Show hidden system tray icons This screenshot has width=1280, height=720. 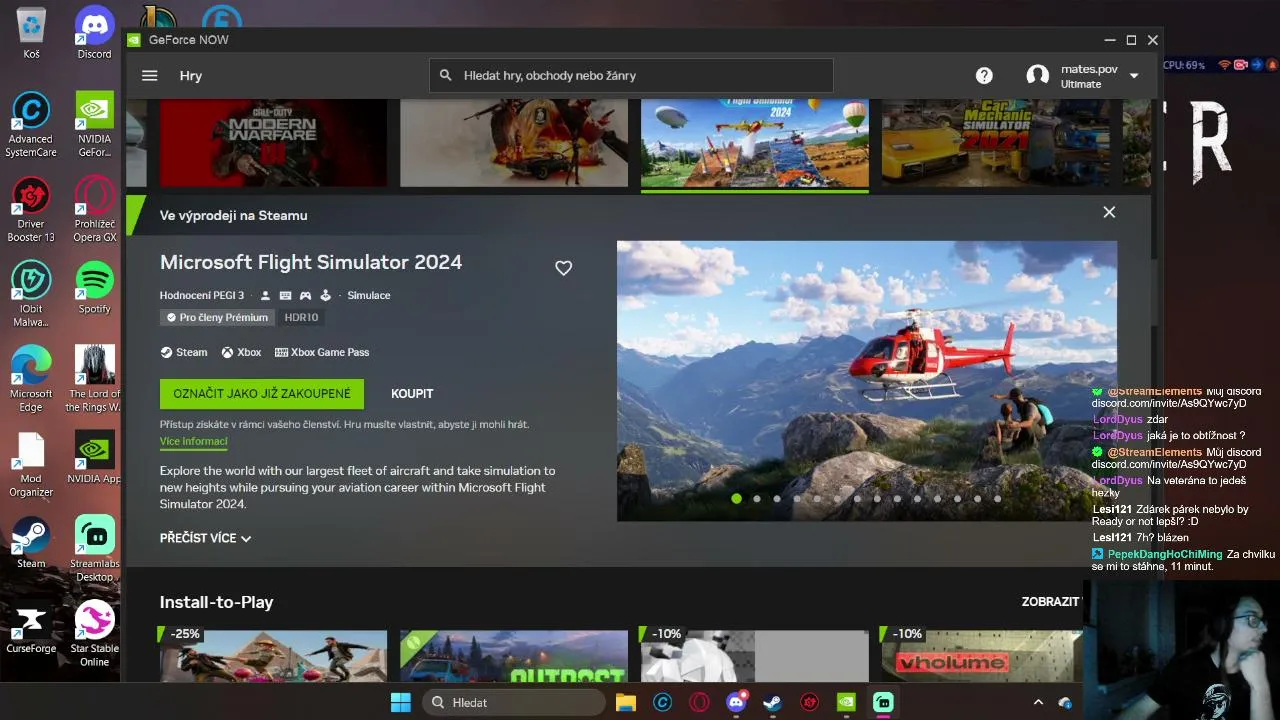1038,702
